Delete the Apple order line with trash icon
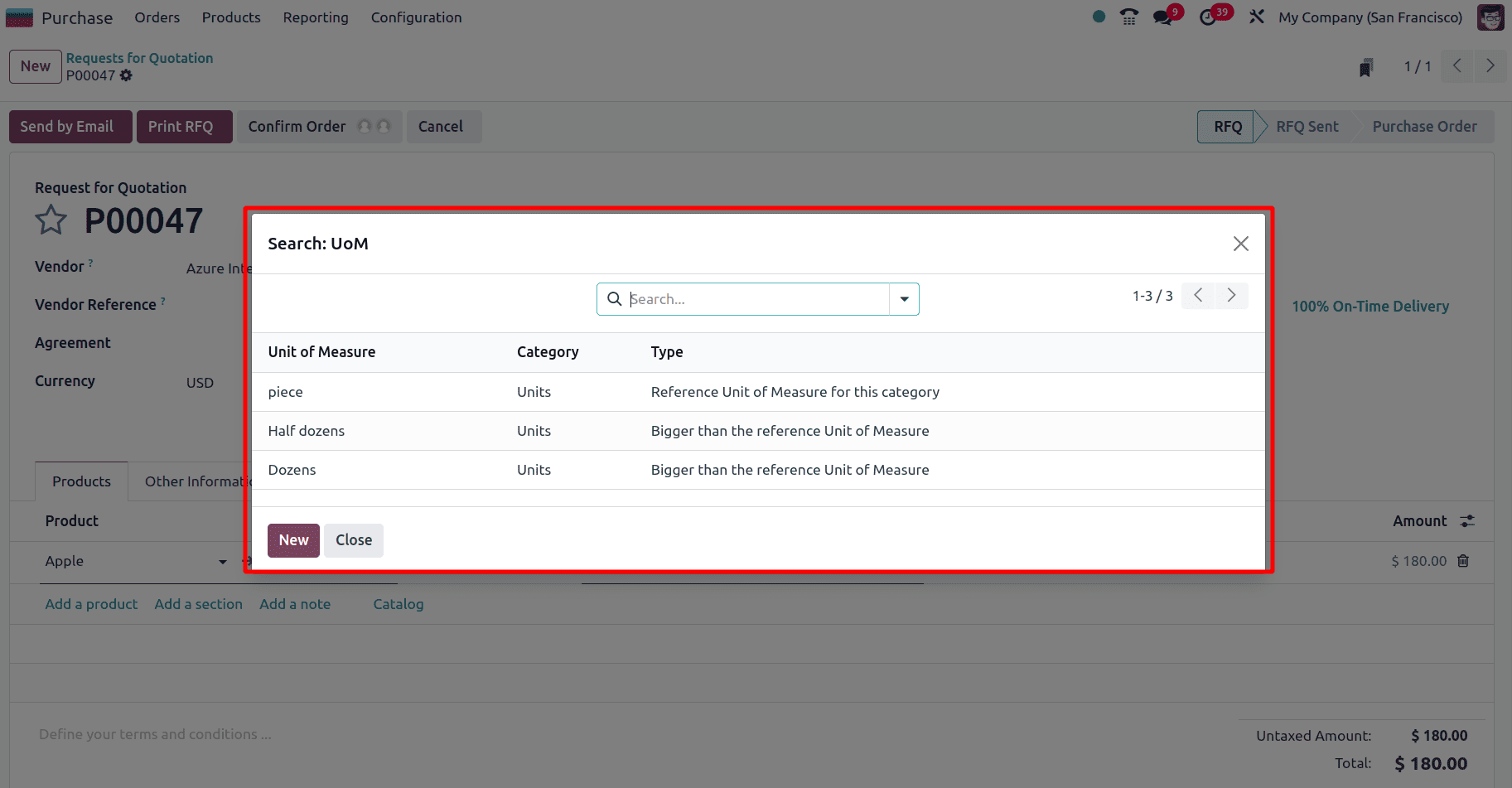 tap(1463, 561)
